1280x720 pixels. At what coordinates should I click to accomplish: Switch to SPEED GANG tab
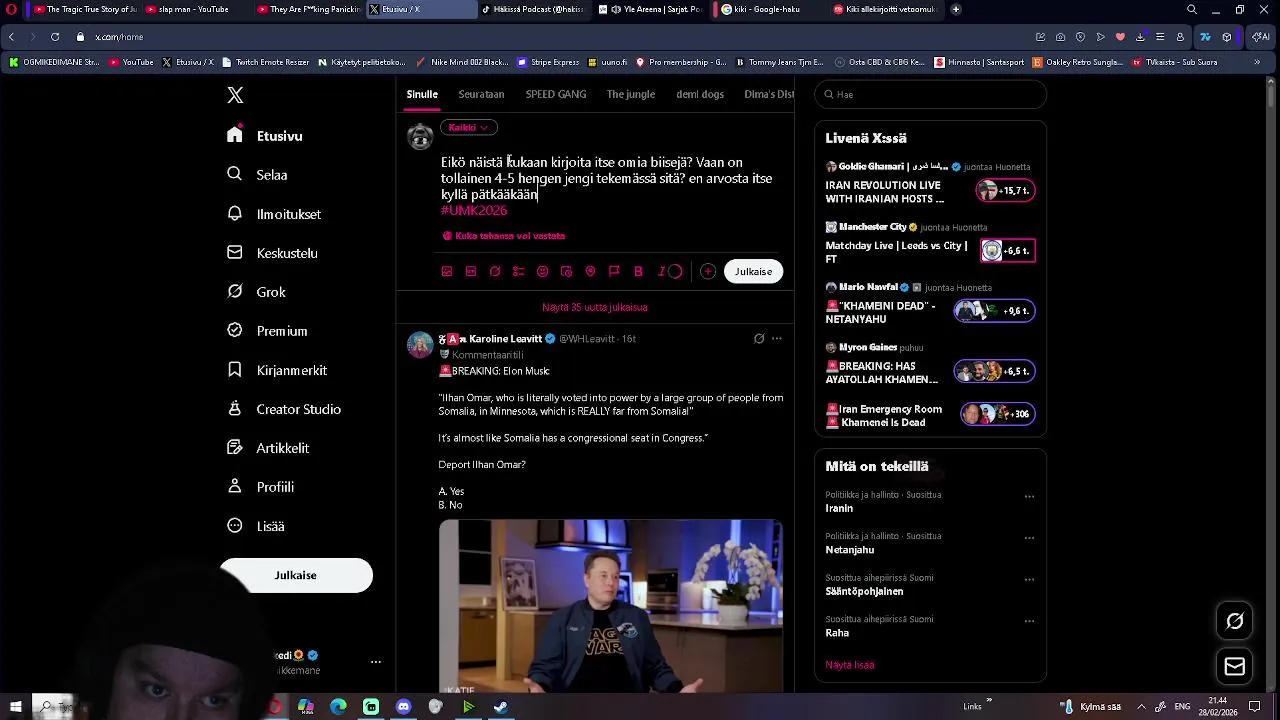point(556,94)
